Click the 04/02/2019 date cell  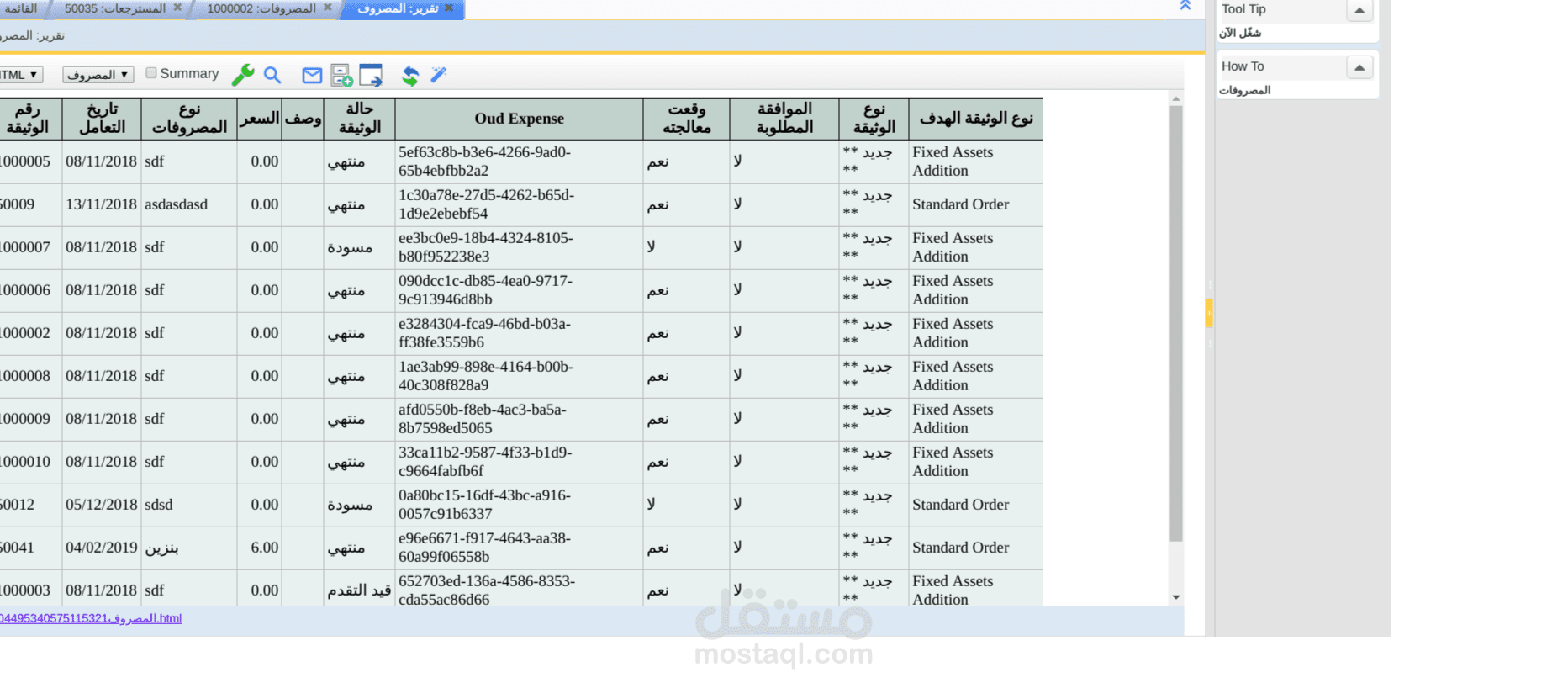pos(102,548)
